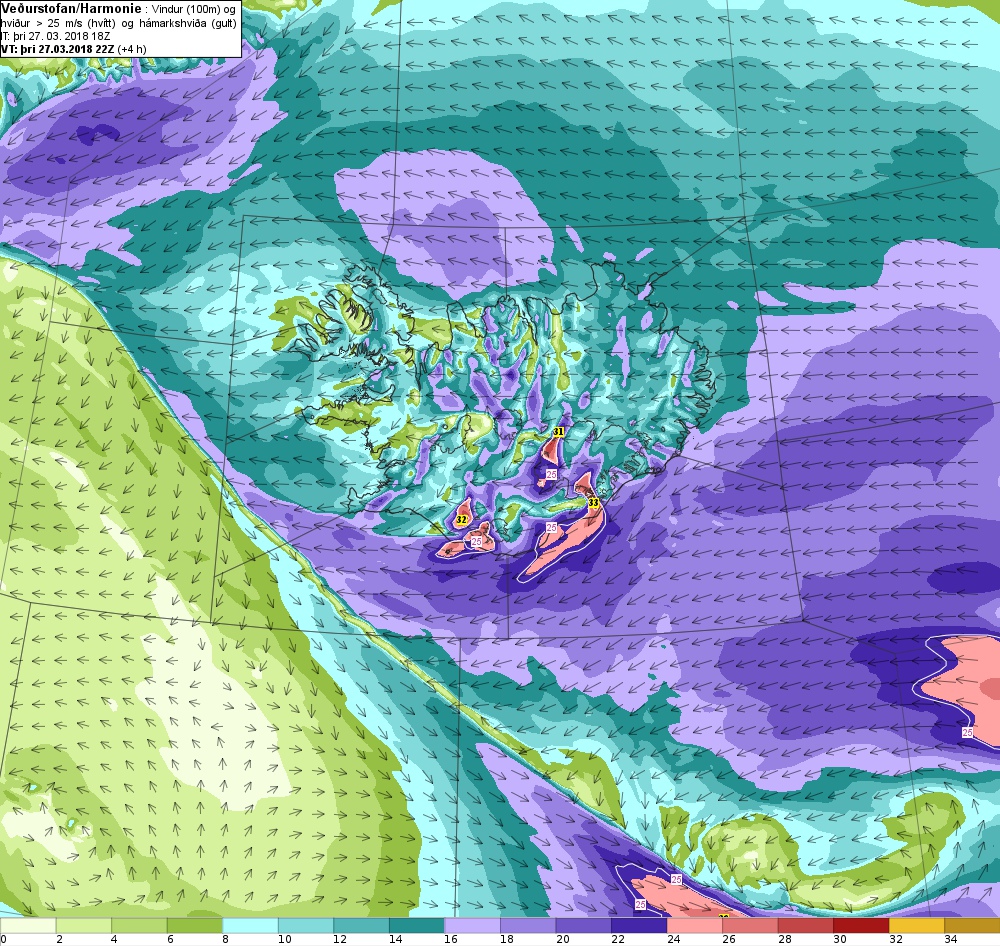Click the legend scale number '24'
The width and height of the screenshot is (1000, 946).
pyautogui.click(x=673, y=938)
